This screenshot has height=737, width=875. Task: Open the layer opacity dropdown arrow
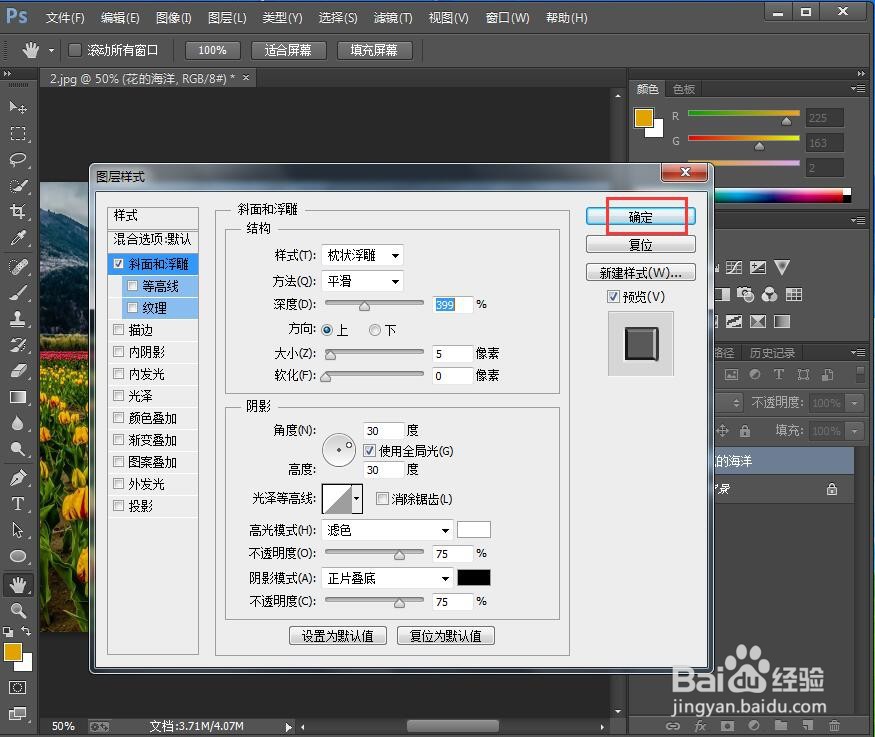[x=854, y=402]
